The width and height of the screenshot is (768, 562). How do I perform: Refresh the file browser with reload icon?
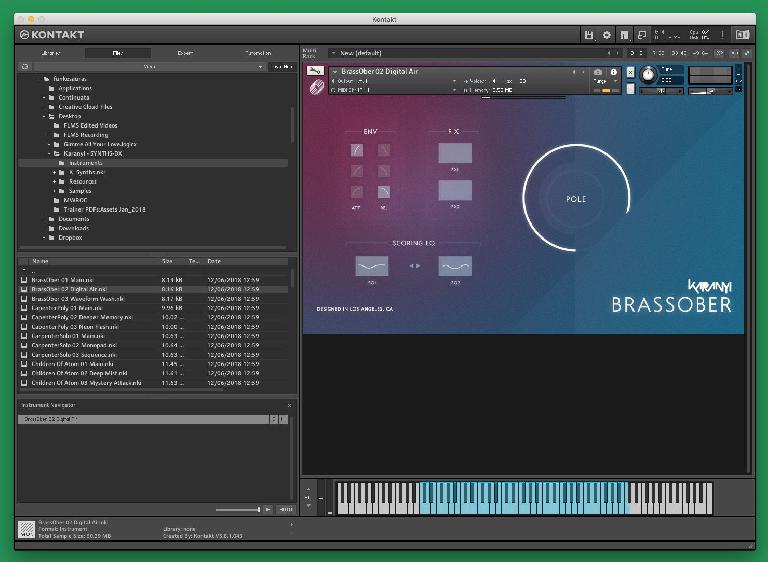click(25, 67)
